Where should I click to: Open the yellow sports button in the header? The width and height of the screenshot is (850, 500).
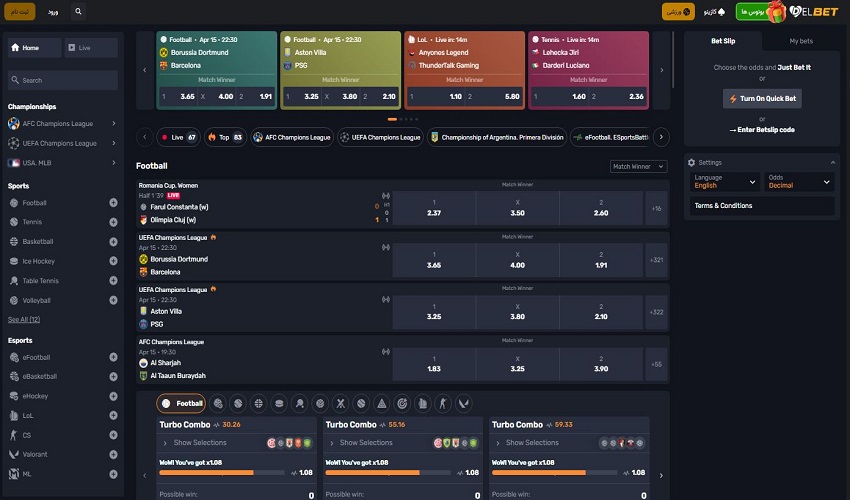tap(678, 11)
